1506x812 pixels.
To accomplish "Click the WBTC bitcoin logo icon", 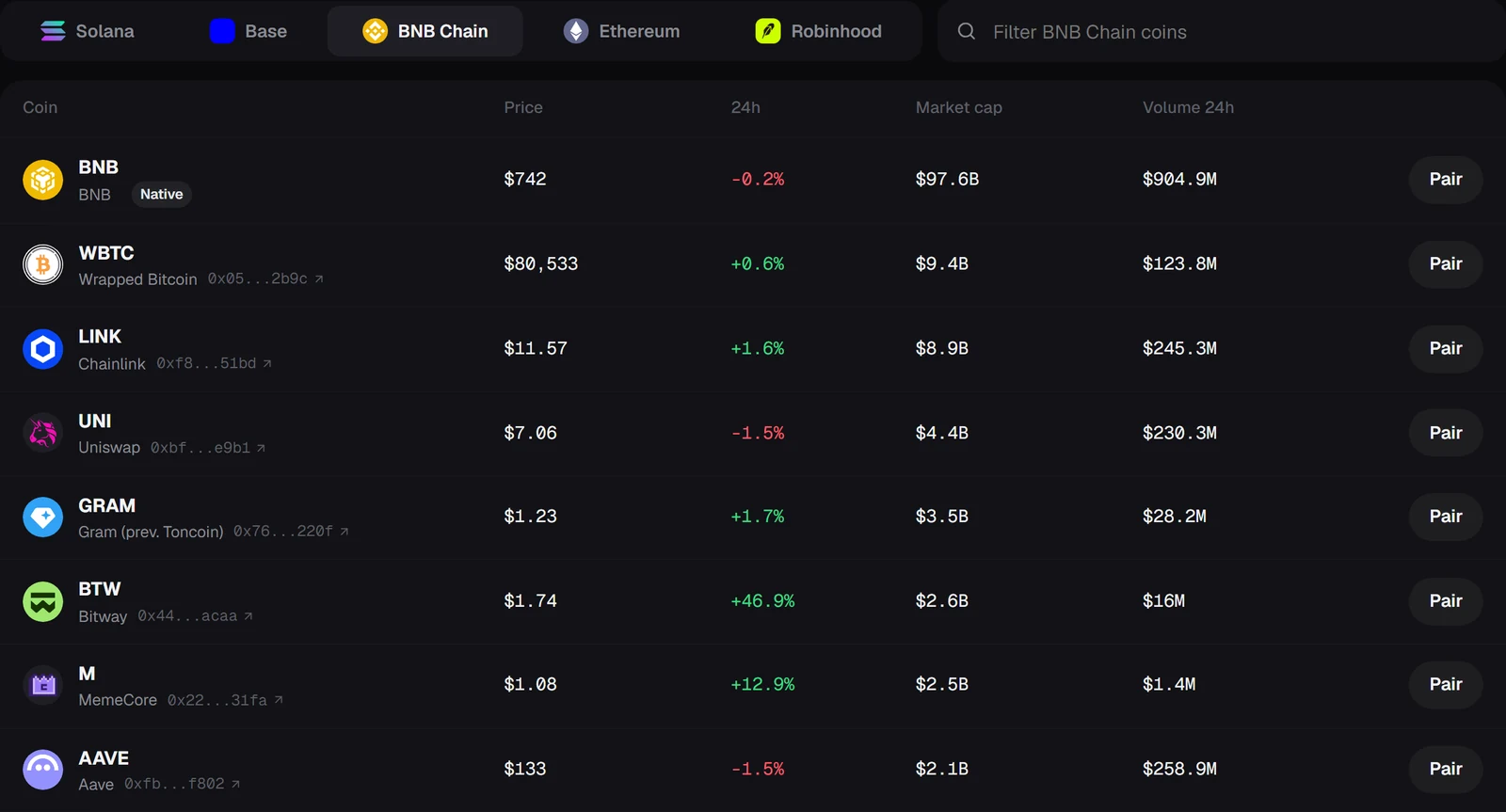I will pos(42,264).
